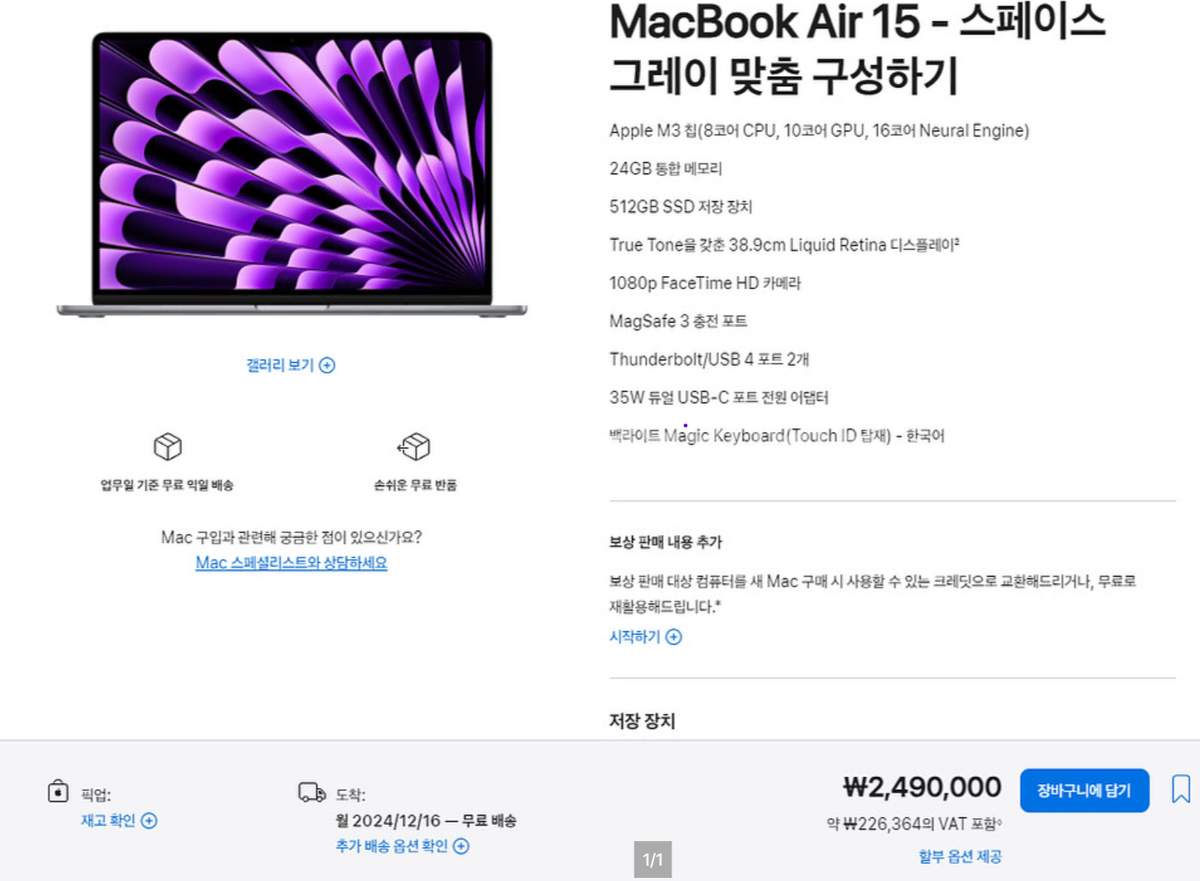
Task: Click the plus icon beside 추가 배송 옵션 확인
Action: tap(461, 846)
